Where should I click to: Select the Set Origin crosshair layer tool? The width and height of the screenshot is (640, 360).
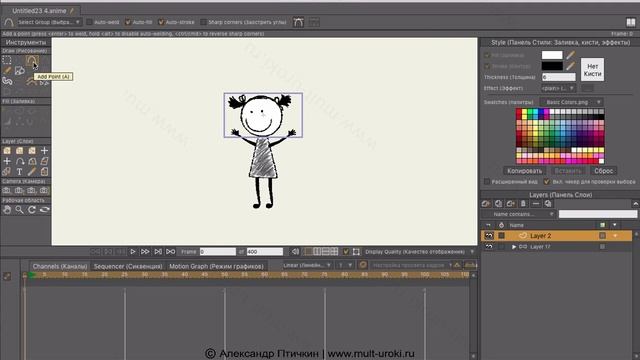click(7, 161)
